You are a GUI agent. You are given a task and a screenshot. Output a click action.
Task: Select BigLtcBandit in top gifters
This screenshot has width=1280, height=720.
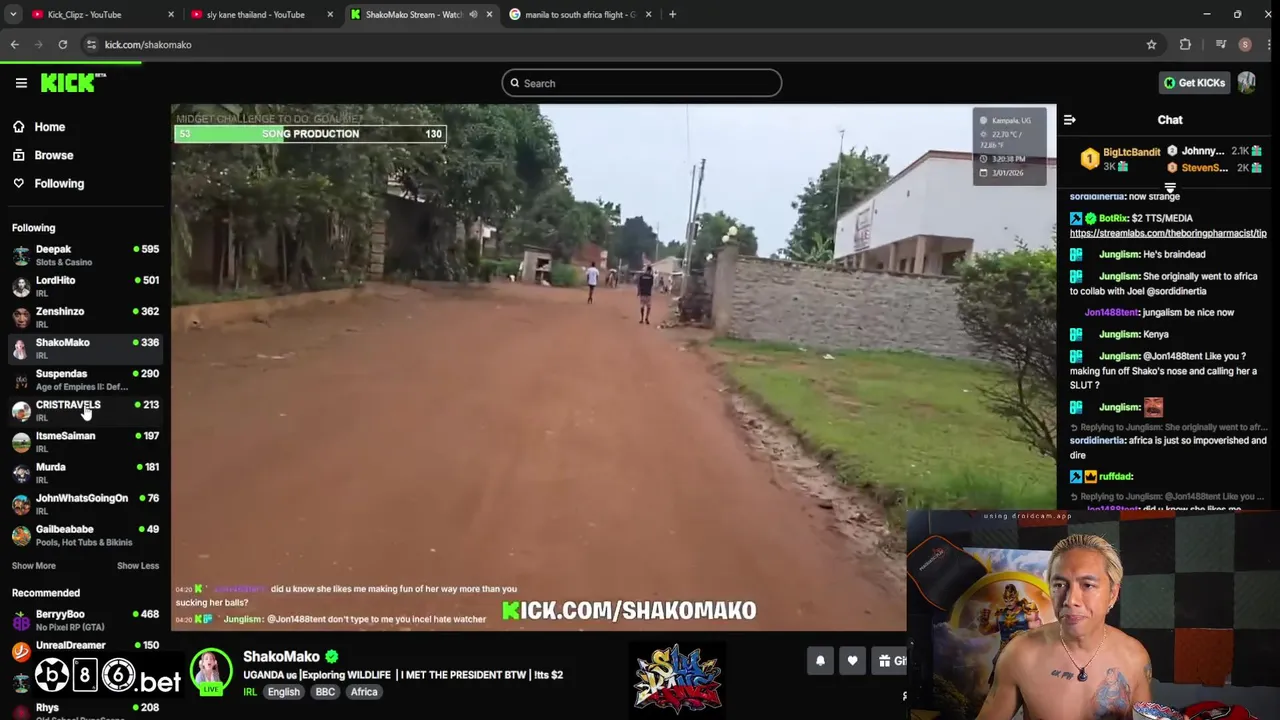coord(1131,152)
